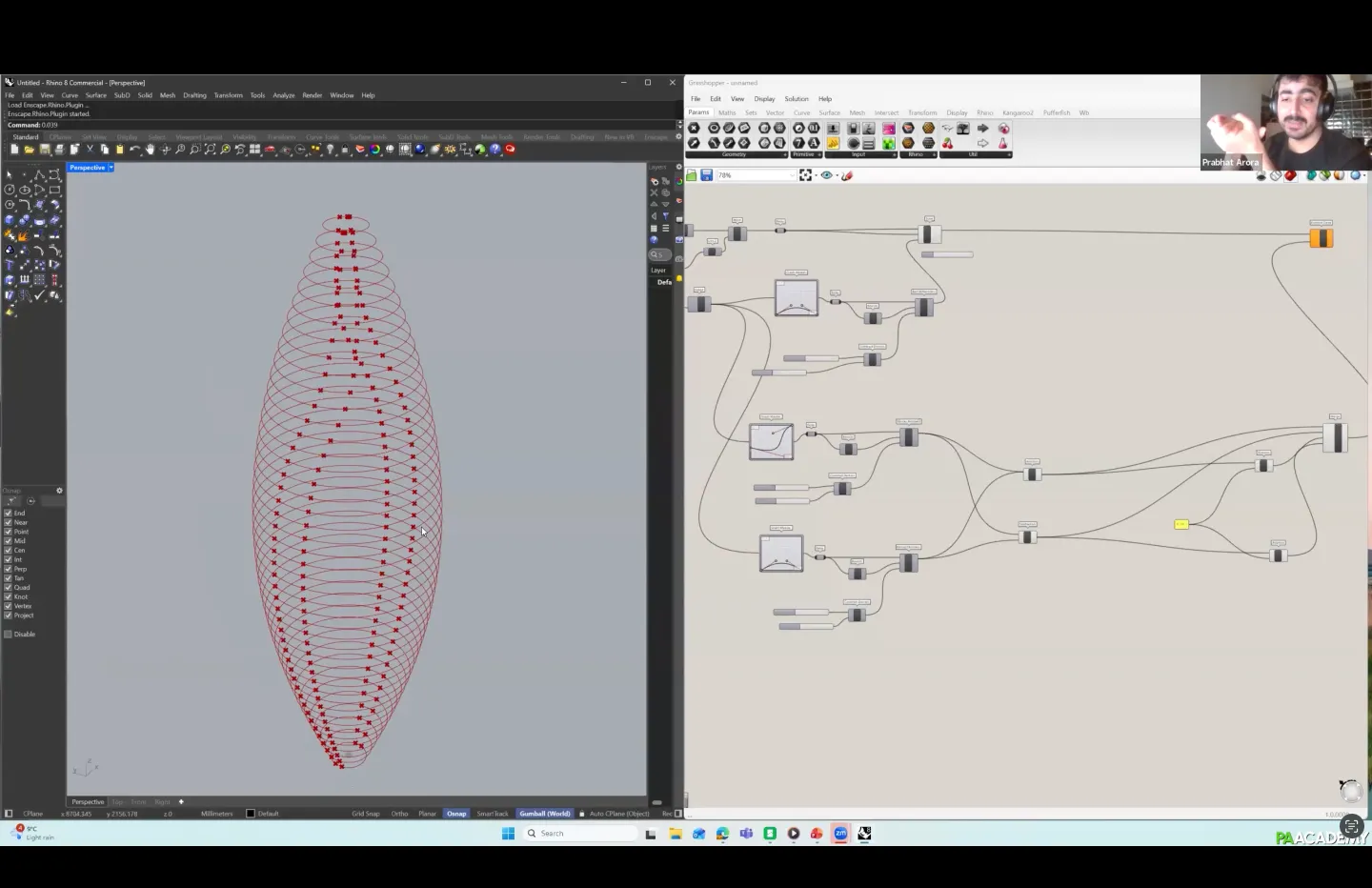Screen dimensions: 1372x888
Task: Open the Rhino help question mark icon
Action: 495,150
